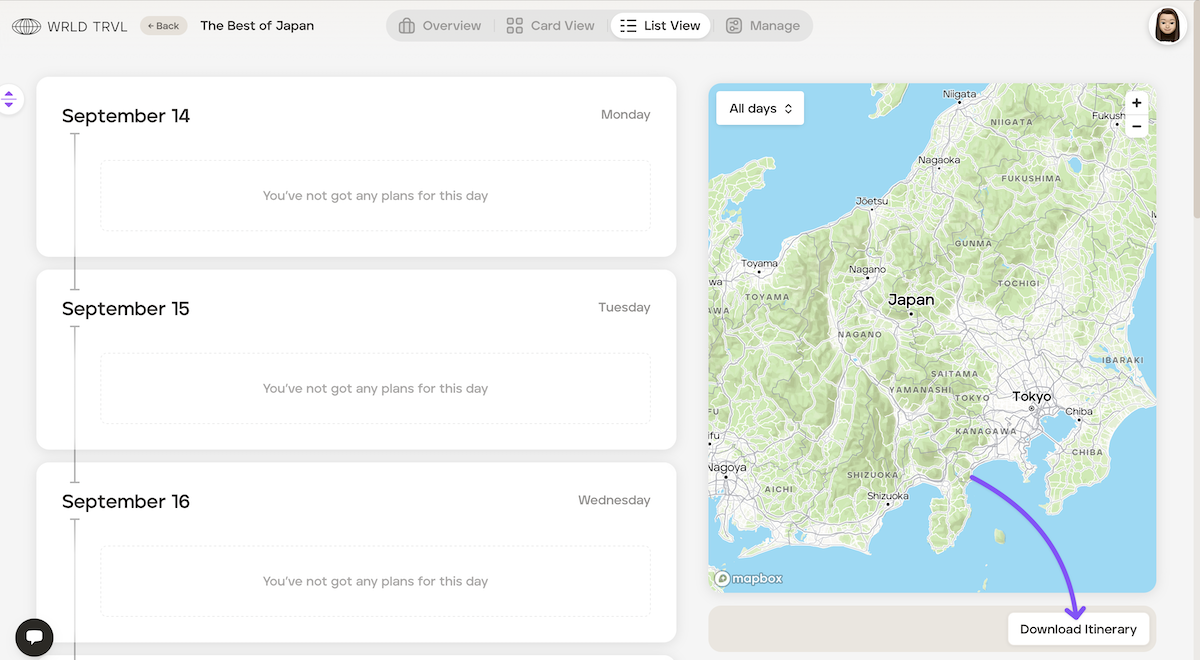1200x660 pixels.
Task: Open the chat support bubble
Action: (x=34, y=637)
